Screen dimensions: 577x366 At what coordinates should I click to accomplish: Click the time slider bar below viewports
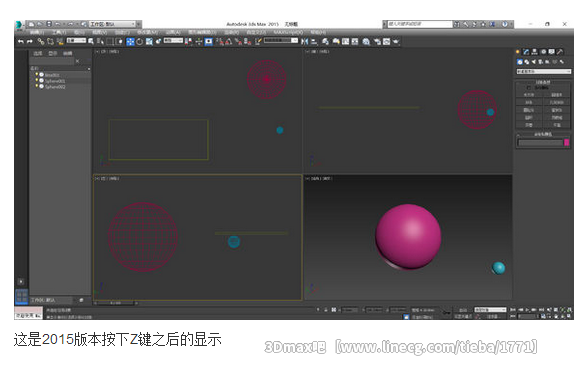pyautogui.click(x=116, y=303)
